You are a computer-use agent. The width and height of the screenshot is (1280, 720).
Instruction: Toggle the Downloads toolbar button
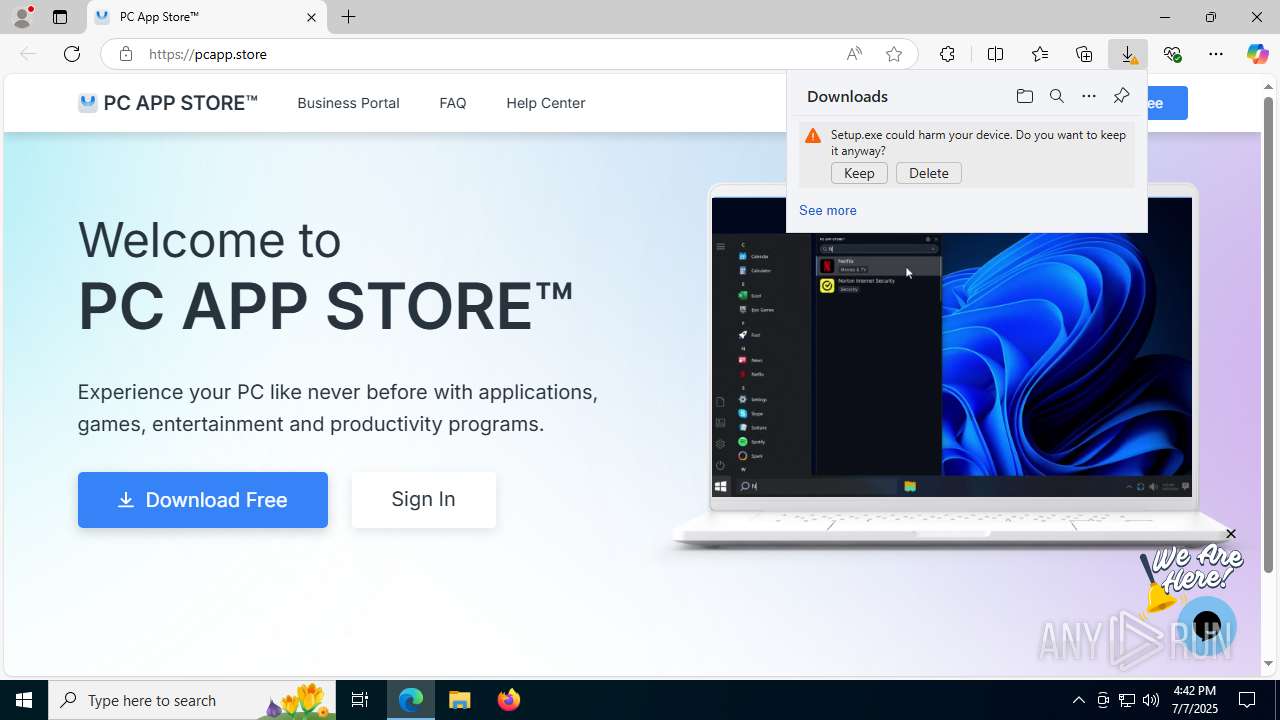[1129, 54]
